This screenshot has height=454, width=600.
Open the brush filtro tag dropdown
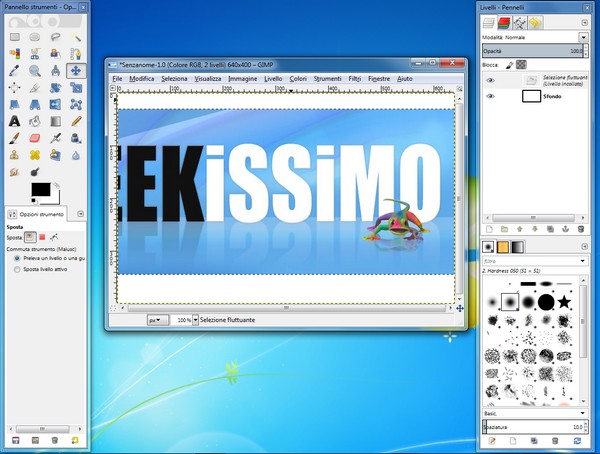[582, 261]
